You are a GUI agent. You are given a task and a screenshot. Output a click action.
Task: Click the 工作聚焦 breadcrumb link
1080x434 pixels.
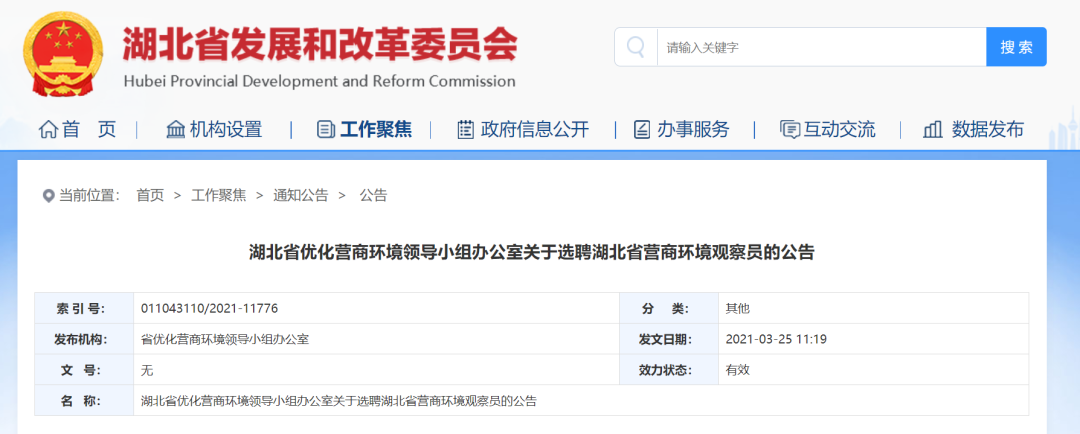218,196
